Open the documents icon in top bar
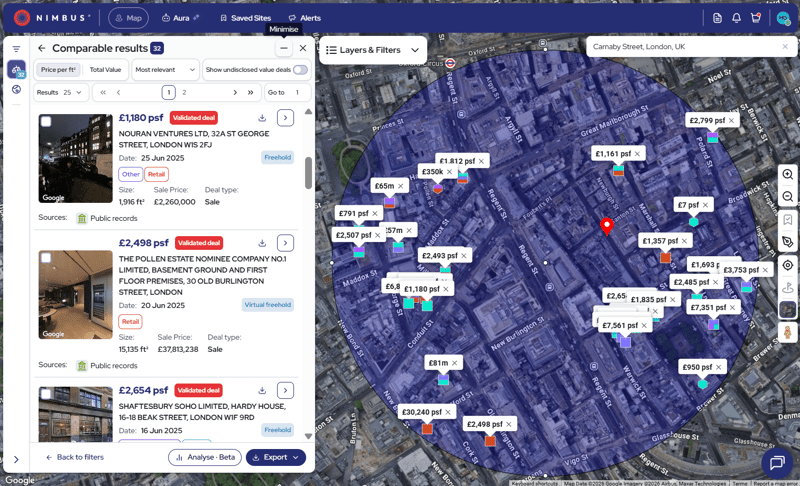The width and height of the screenshot is (800, 486). pos(717,18)
